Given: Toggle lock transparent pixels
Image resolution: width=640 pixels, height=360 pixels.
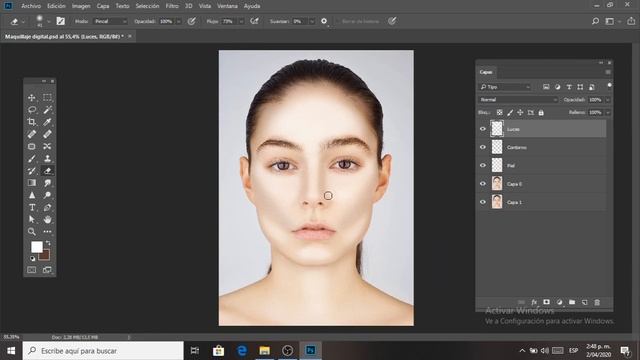Looking at the screenshot, I should (x=500, y=113).
